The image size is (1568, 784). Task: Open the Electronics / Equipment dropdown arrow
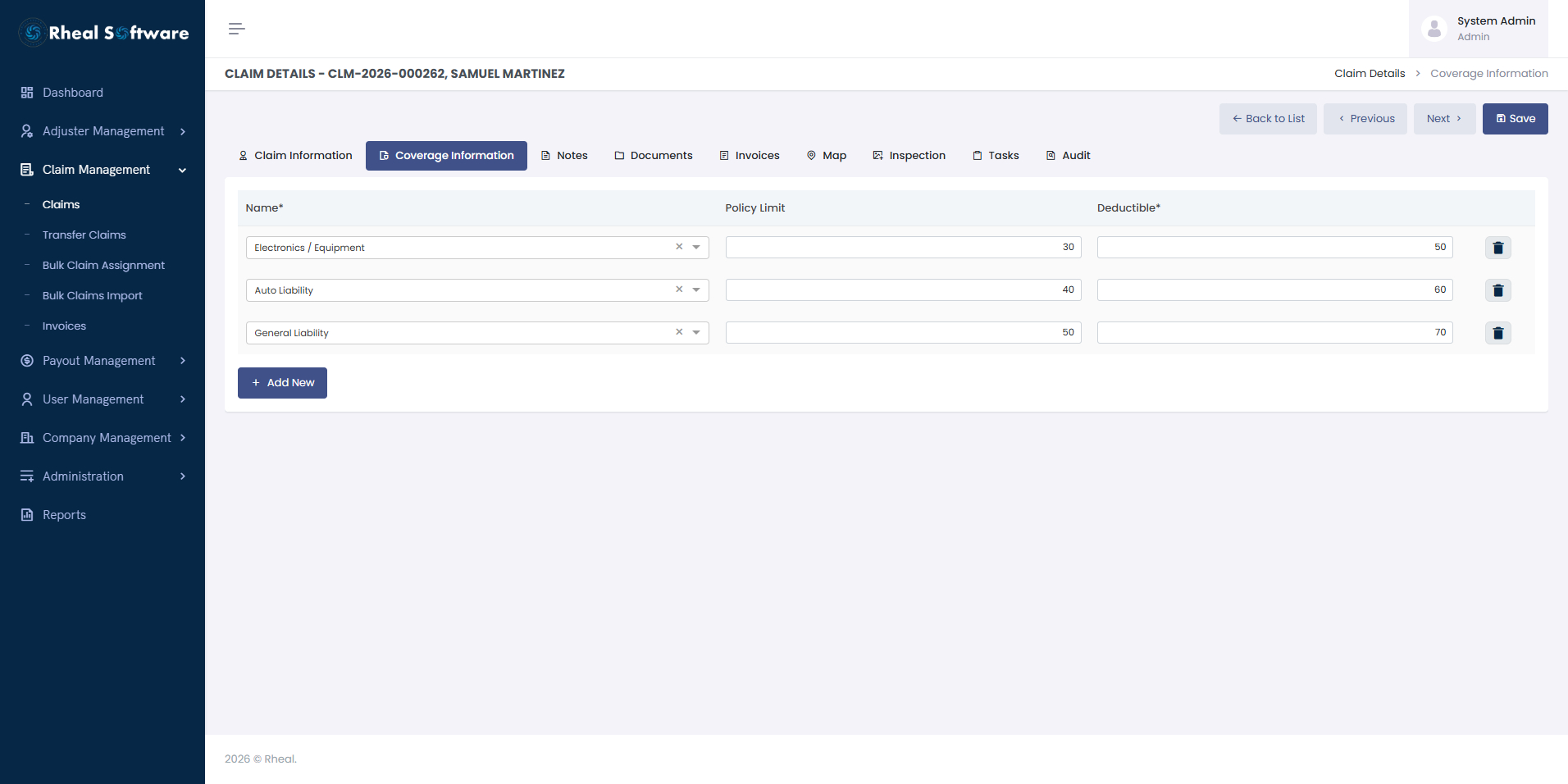[x=696, y=248]
